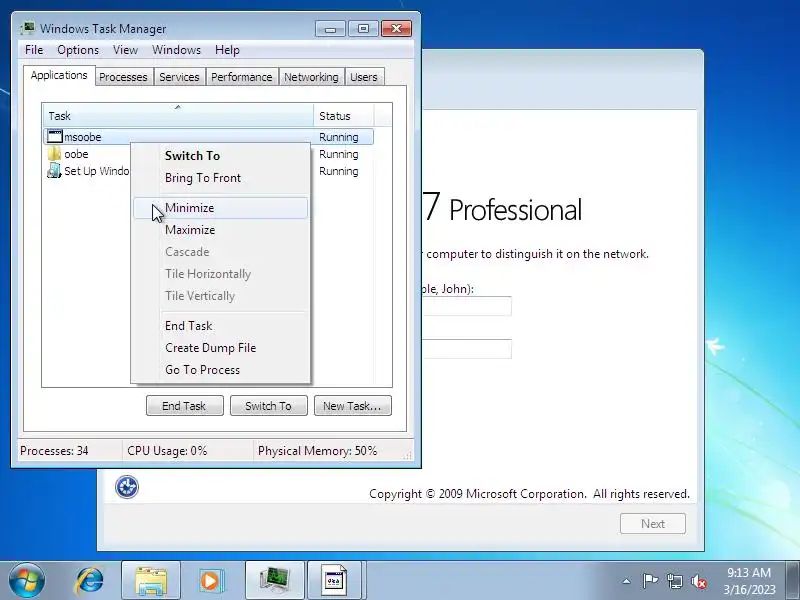Open the Start menu orb
Viewport: 800px width, 600px height.
(27, 580)
